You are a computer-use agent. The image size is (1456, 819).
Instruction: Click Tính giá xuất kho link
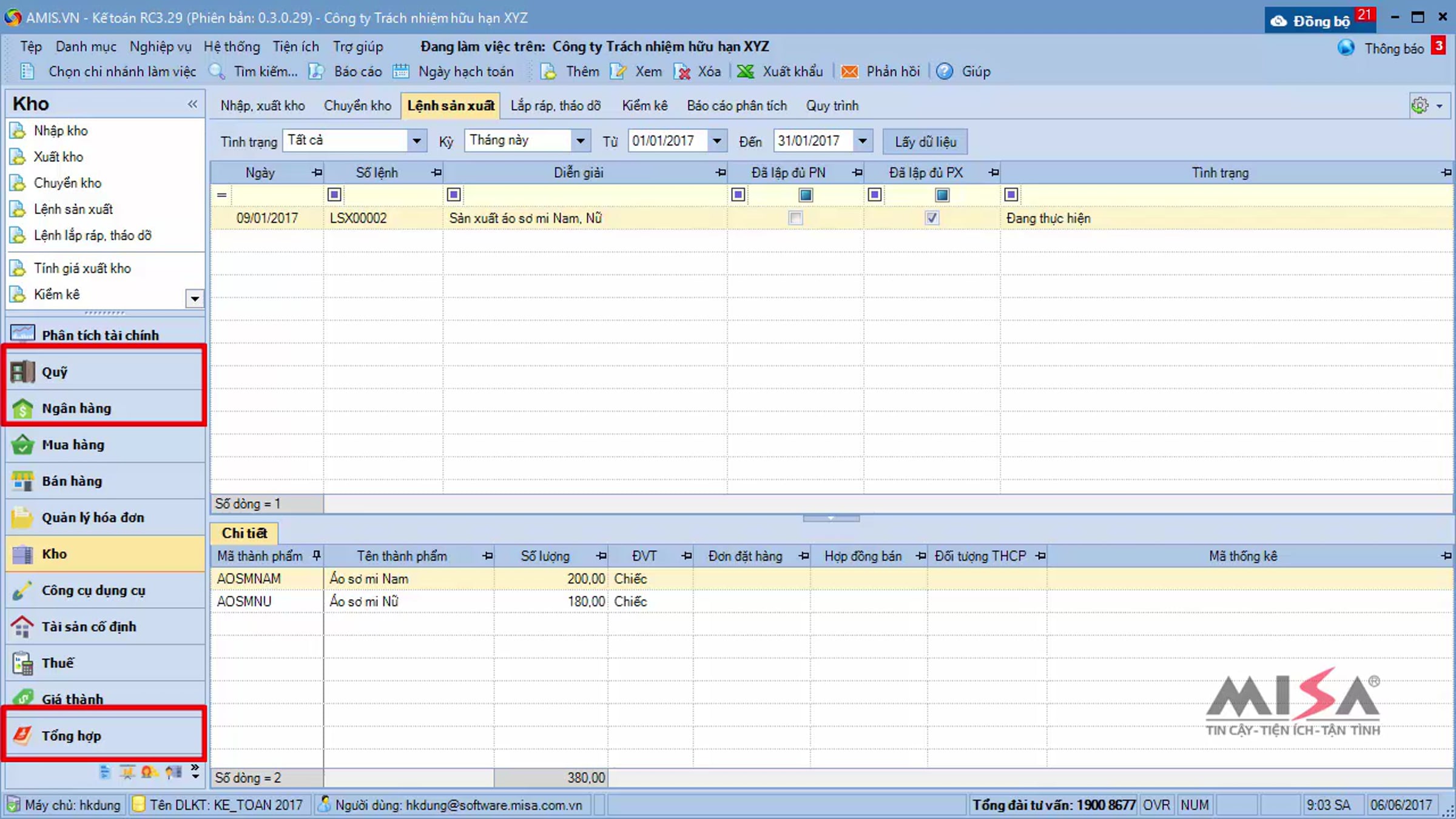pos(83,268)
